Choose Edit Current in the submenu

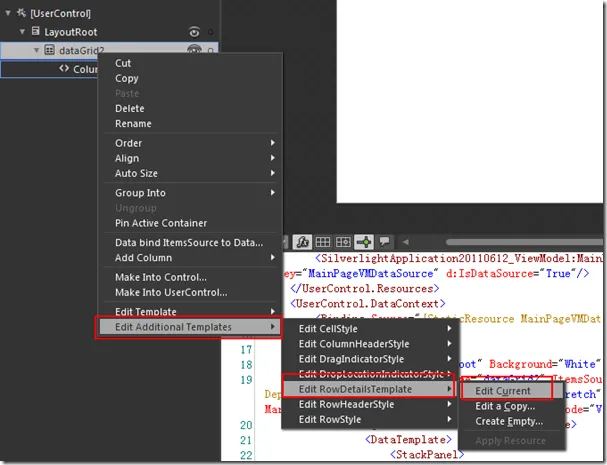click(504, 391)
